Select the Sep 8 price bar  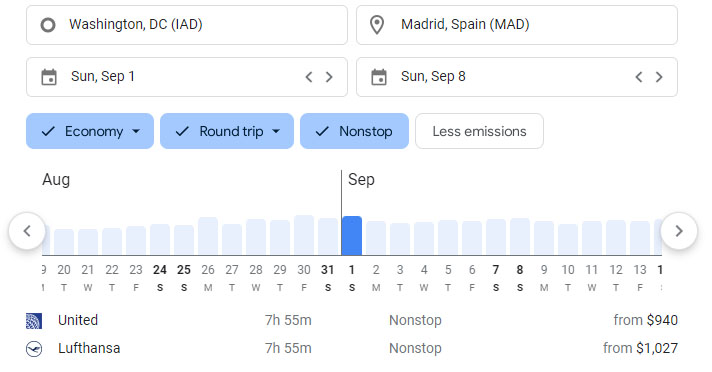[x=520, y=237]
